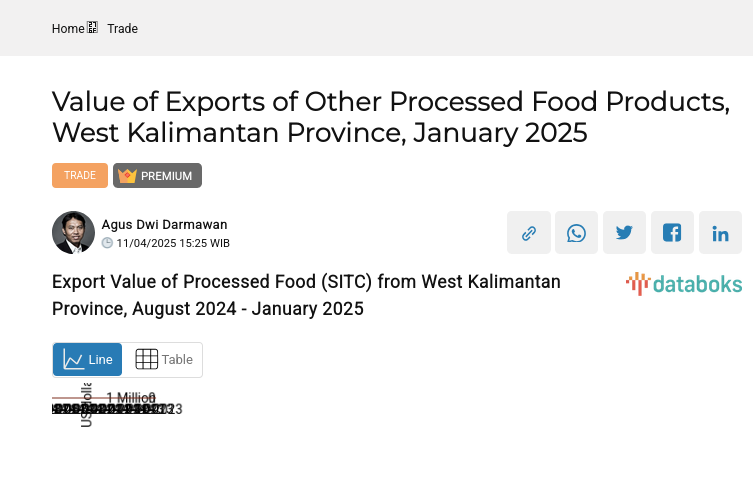Viewport: 753px width, 498px height.
Task: Click the clock icon beside the publish date
Action: tap(107, 243)
